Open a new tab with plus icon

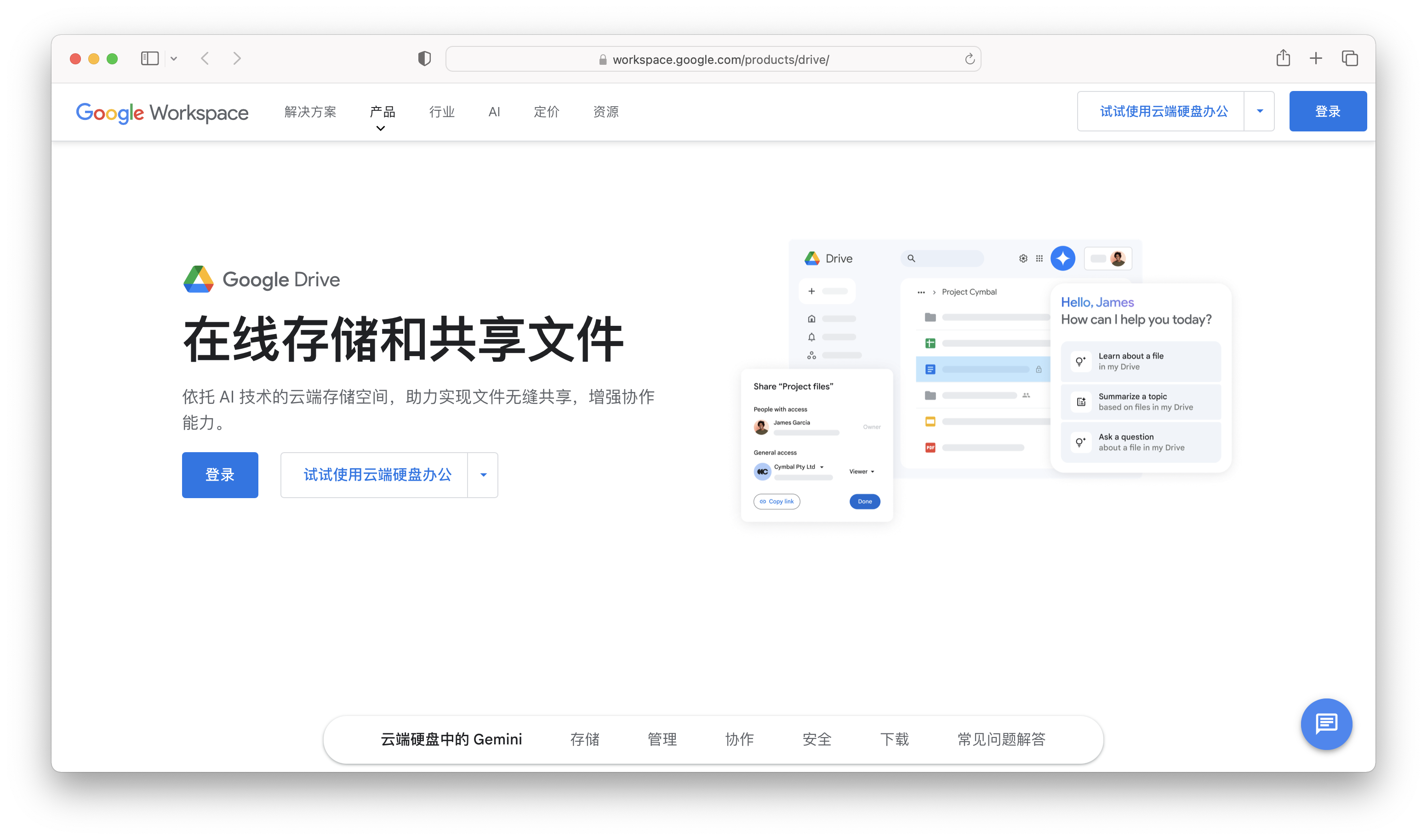pos(1316,58)
